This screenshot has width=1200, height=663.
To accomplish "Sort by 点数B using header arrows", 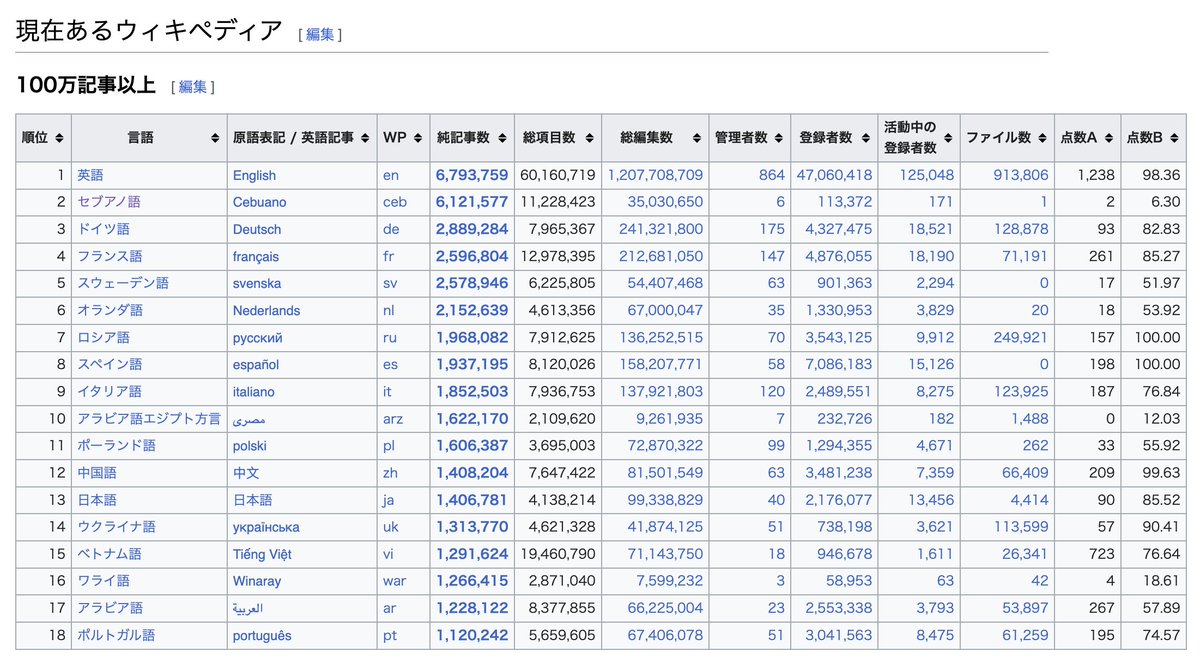I will (x=1174, y=138).
